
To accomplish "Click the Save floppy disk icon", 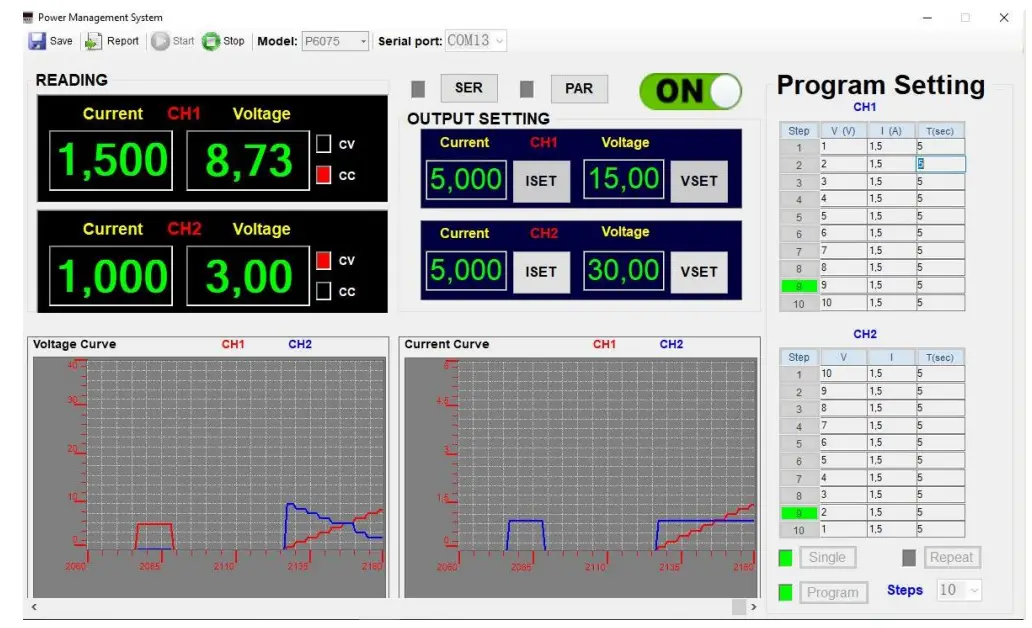I will click(x=37, y=41).
